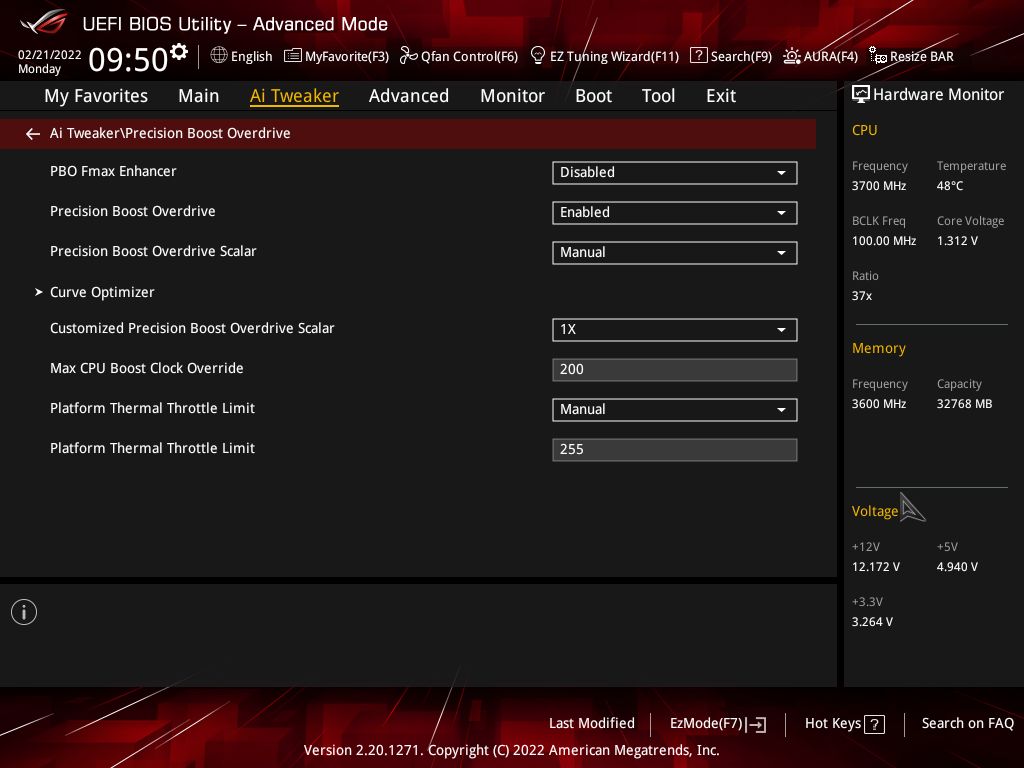
Task: Click the Hot Keys question mark icon
Action: [874, 724]
